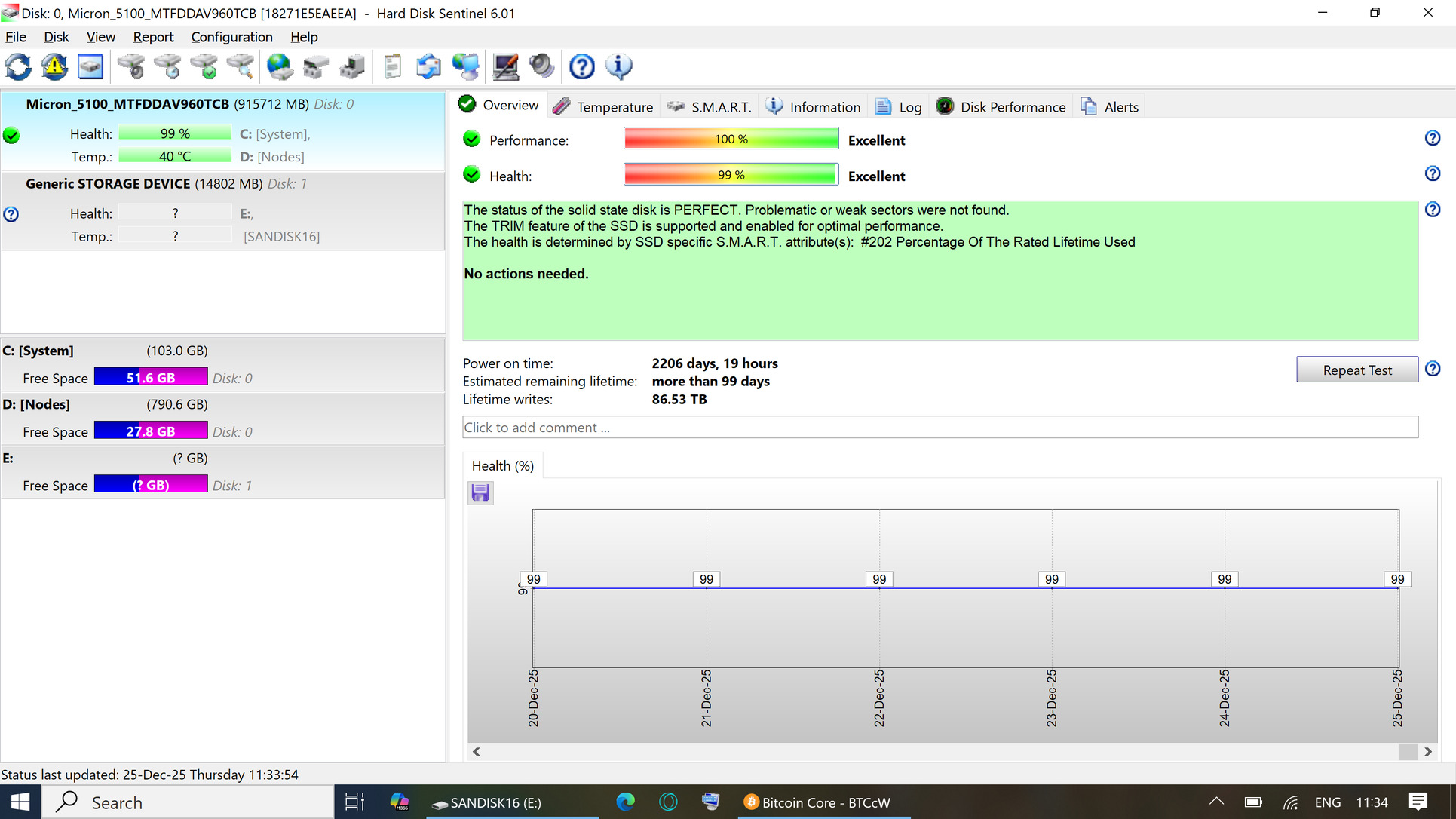Click help icon next to Performance bar
The image size is (1456, 819).
pyautogui.click(x=1432, y=139)
